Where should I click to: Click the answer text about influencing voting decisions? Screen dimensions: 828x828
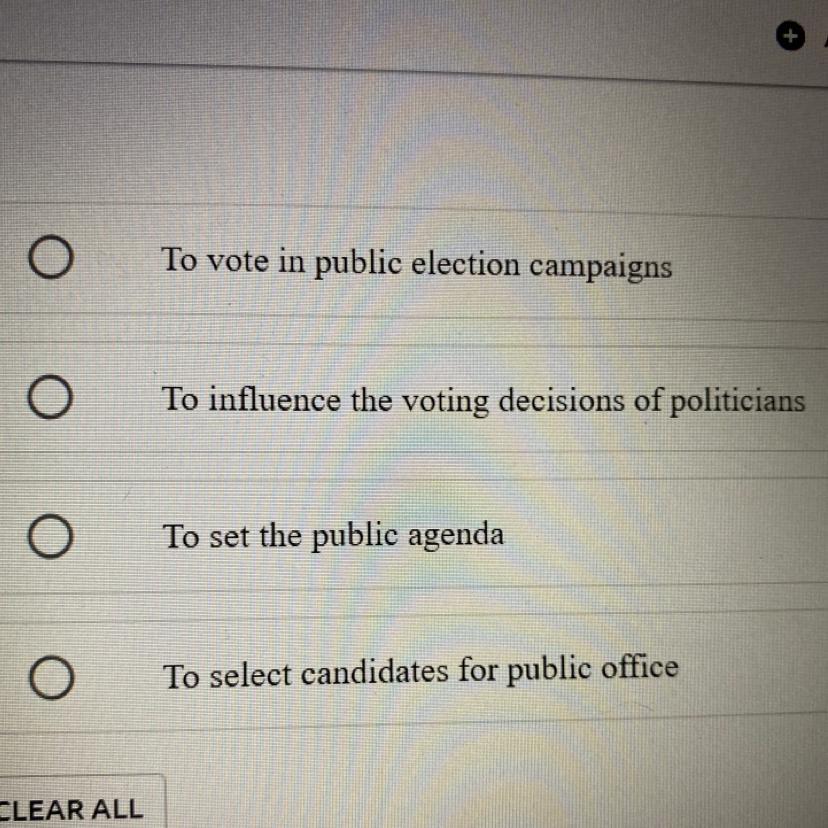(483, 401)
